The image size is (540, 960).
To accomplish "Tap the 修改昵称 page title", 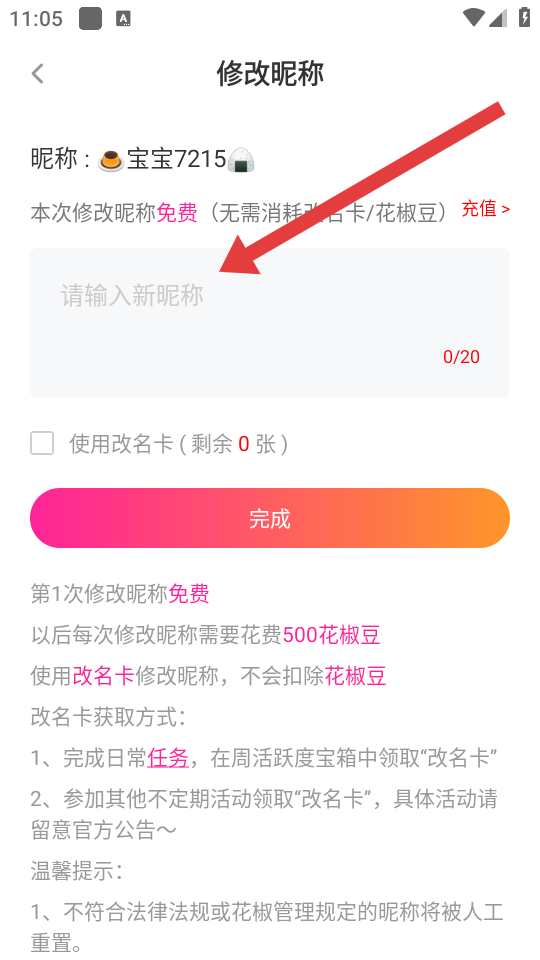I will pyautogui.click(x=270, y=73).
